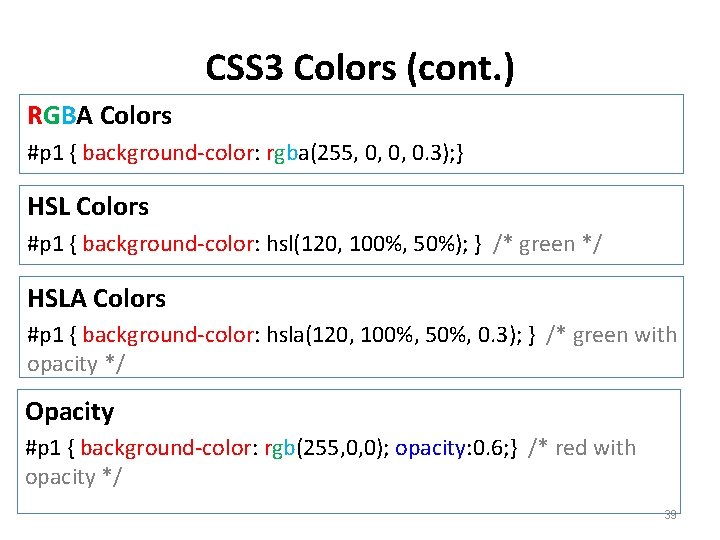The height and width of the screenshot is (540, 720).
Task: Click the blue "opacity" property before 0.6
Action: 430,448
